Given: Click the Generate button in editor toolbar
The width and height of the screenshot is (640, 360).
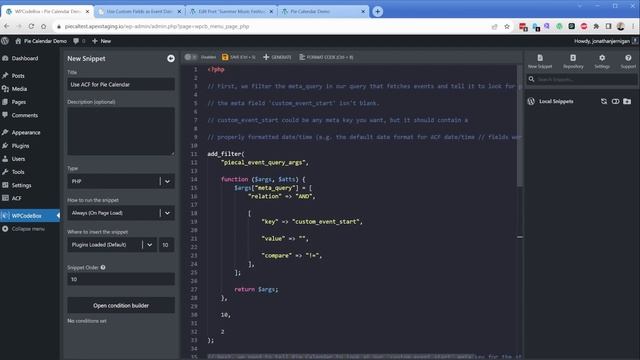Looking at the screenshot, I should point(277,57).
